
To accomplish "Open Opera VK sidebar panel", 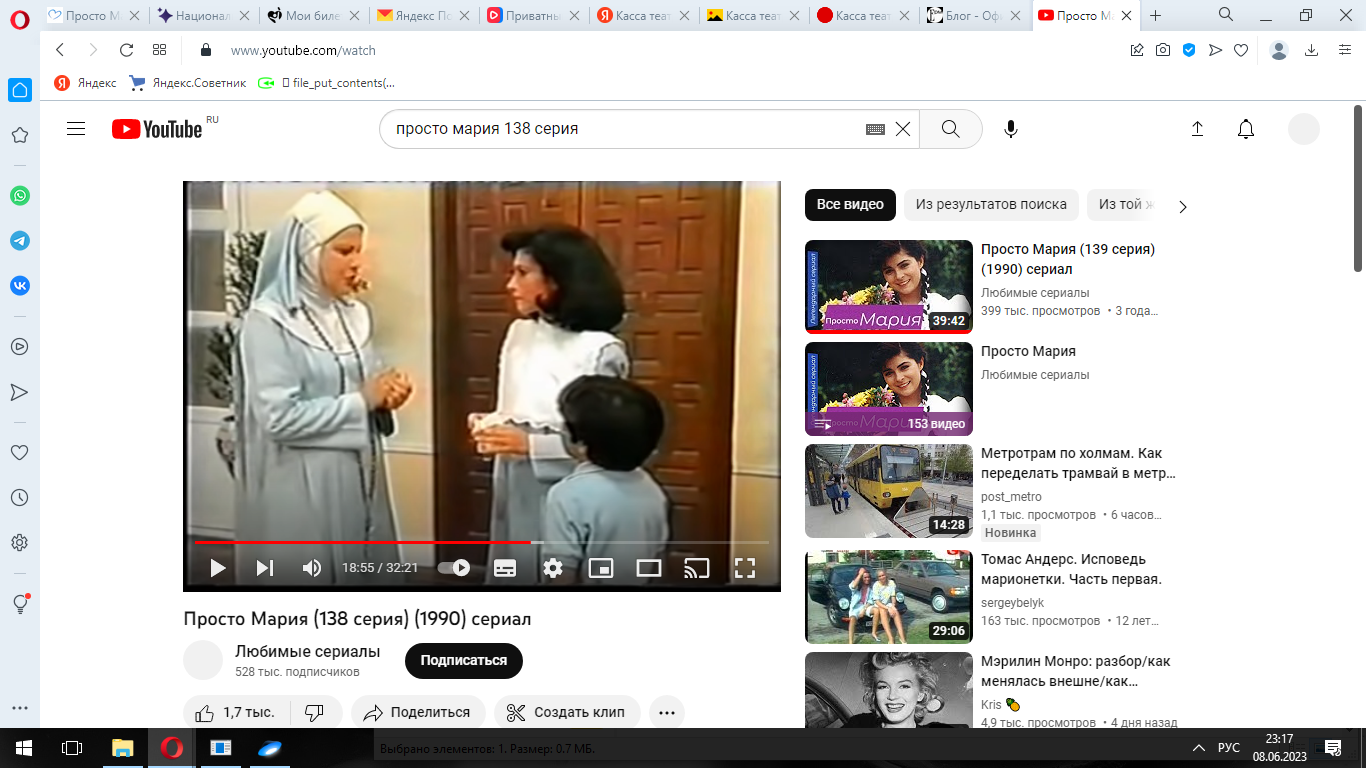I will pos(20,285).
